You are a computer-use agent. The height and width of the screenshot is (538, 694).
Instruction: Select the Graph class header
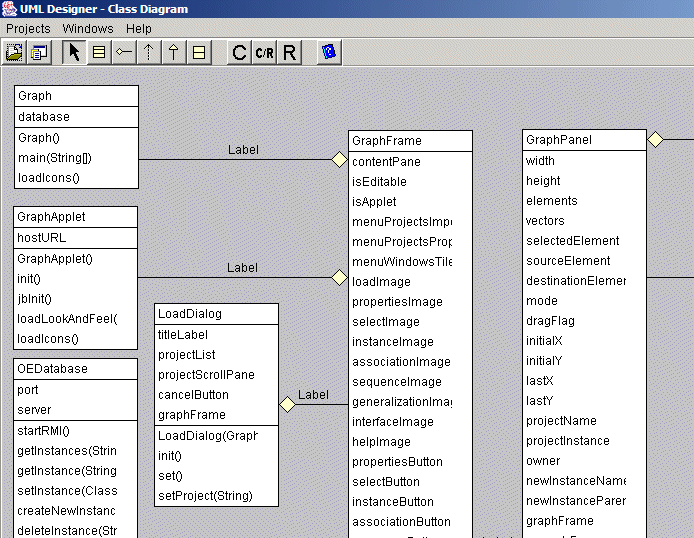(x=77, y=96)
